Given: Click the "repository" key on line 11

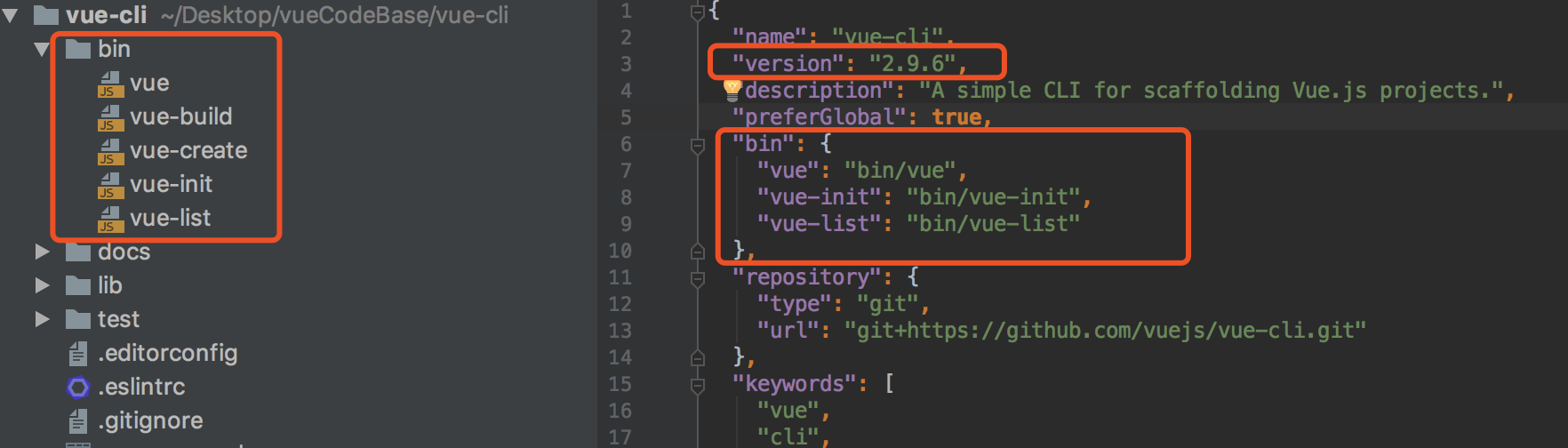Looking at the screenshot, I should point(806,277).
